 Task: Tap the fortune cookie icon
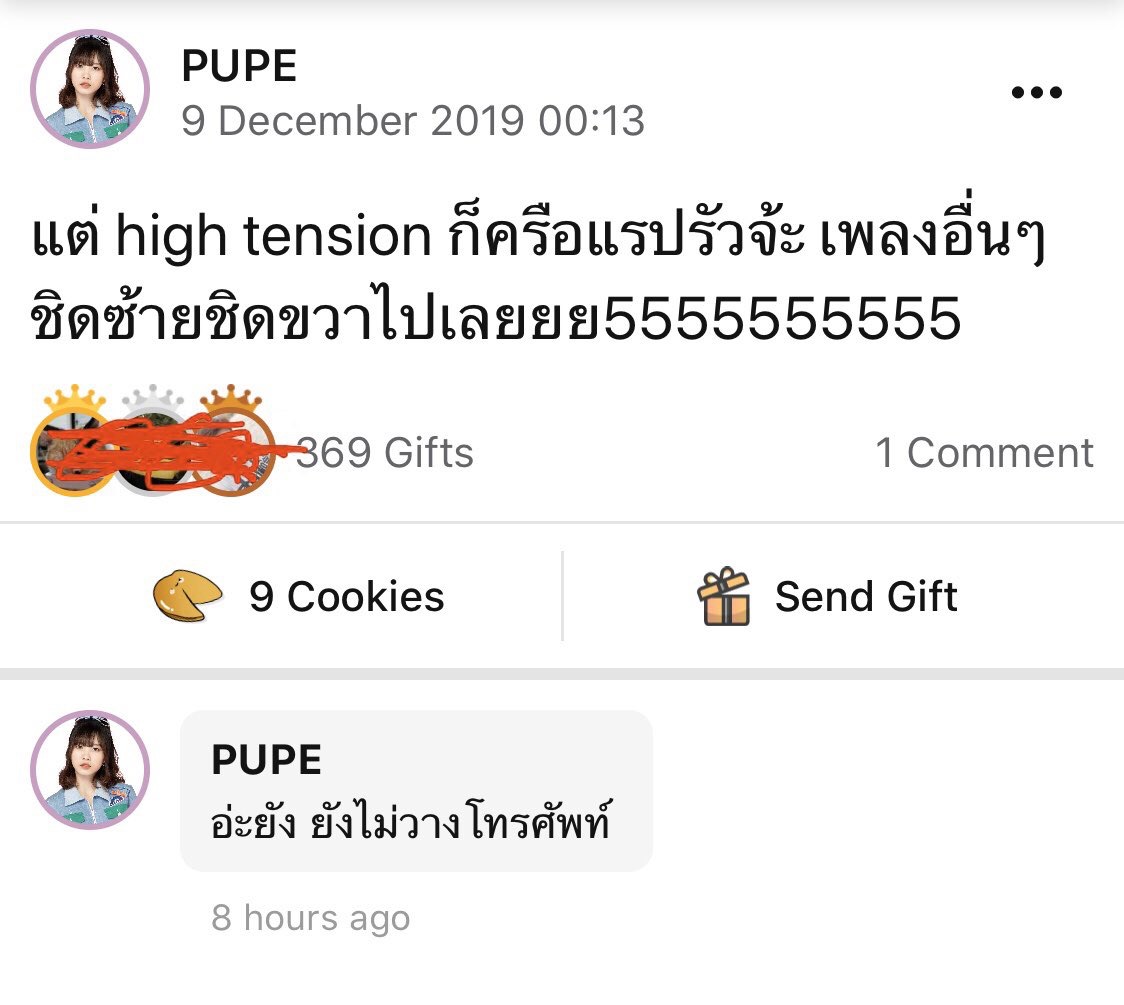188,596
